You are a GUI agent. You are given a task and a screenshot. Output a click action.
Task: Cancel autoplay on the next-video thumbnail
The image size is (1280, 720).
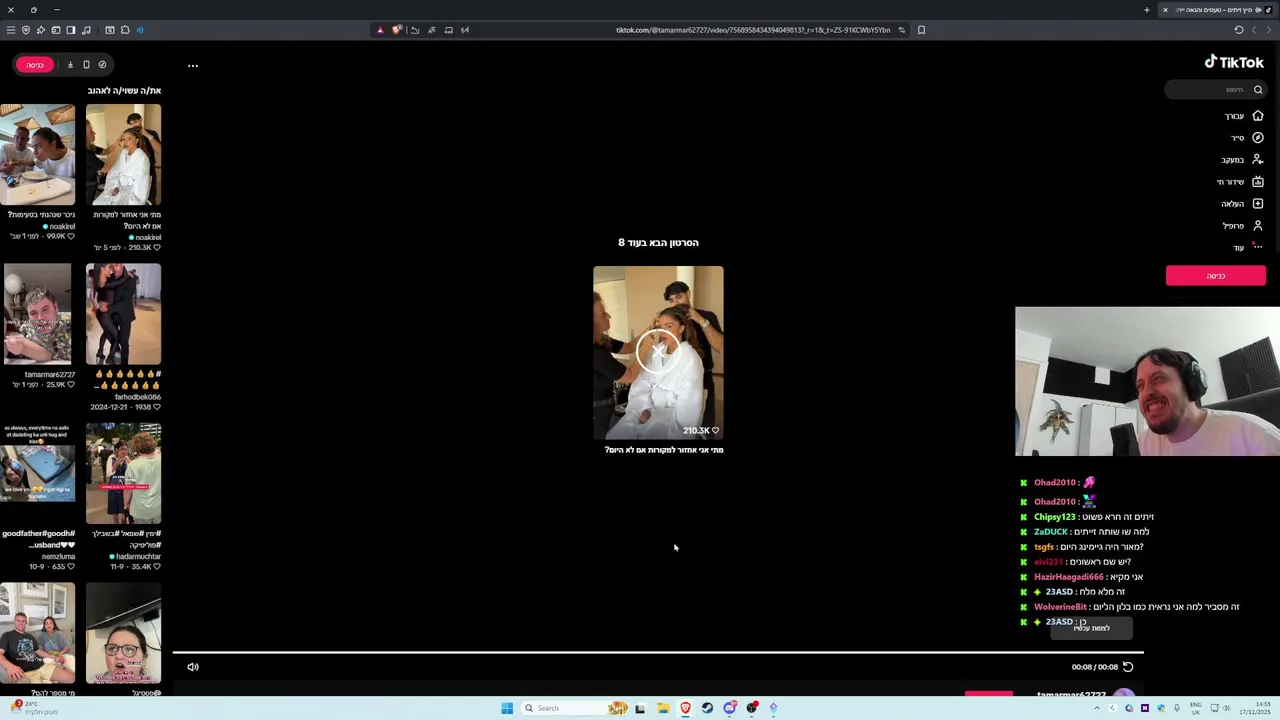coord(658,352)
